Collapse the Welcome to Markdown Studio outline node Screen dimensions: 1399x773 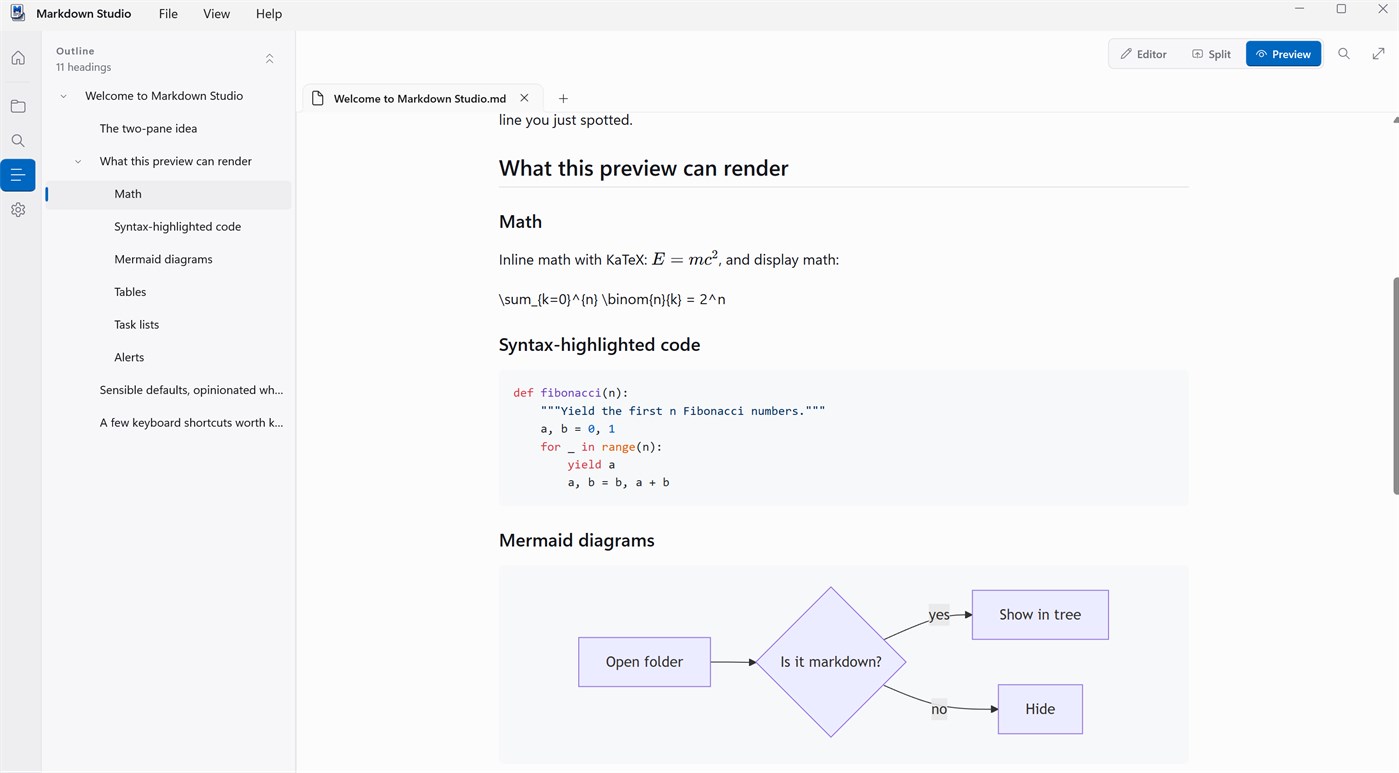[64, 96]
